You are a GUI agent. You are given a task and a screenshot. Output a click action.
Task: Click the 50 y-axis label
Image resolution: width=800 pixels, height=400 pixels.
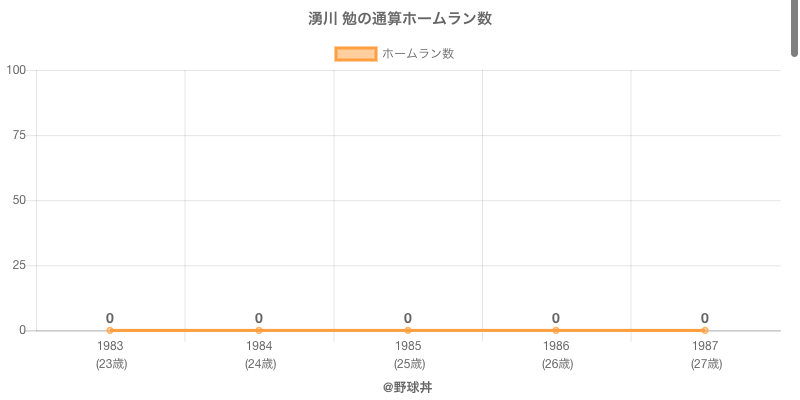point(19,200)
